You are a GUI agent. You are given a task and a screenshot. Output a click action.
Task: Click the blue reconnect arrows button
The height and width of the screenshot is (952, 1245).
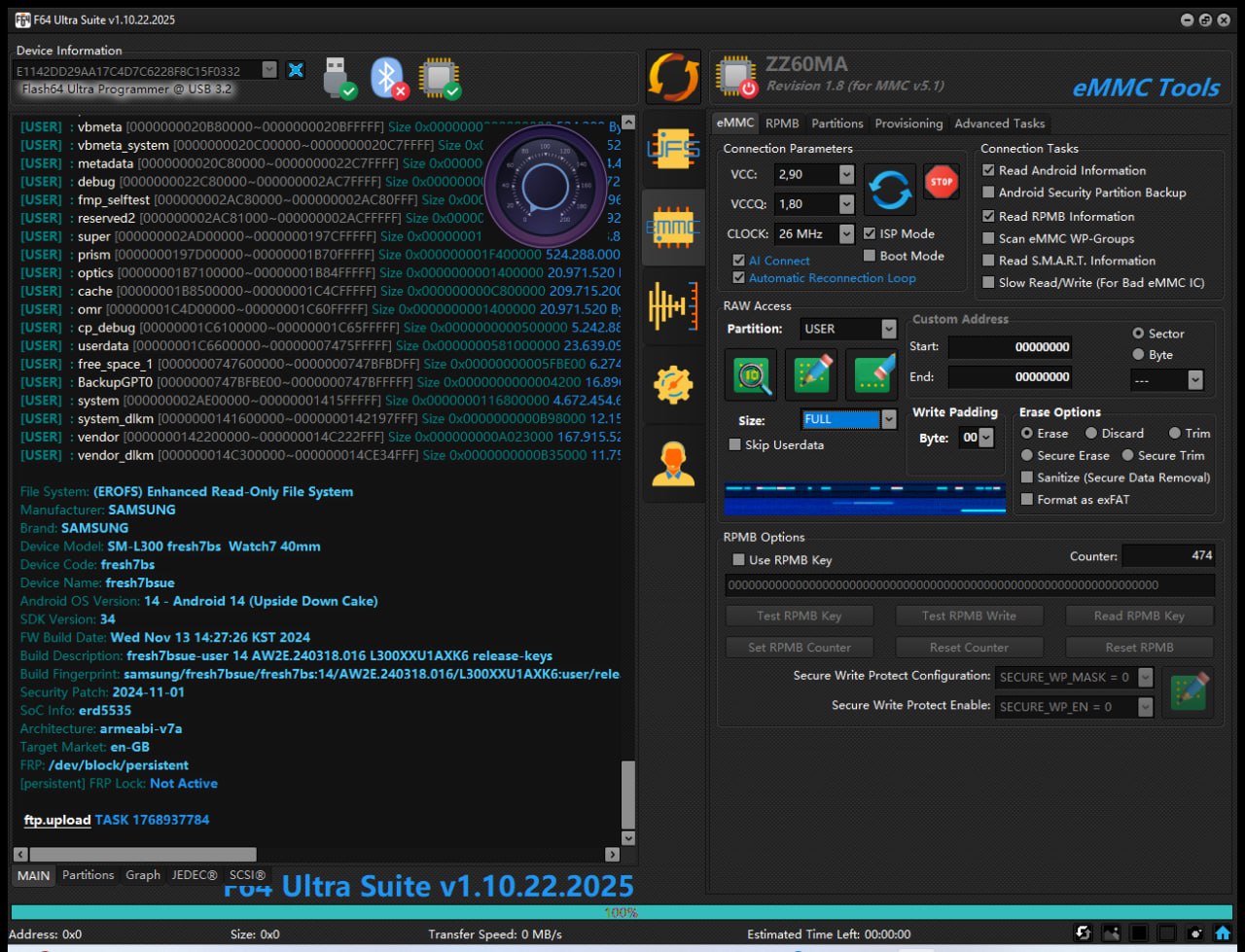[890, 190]
